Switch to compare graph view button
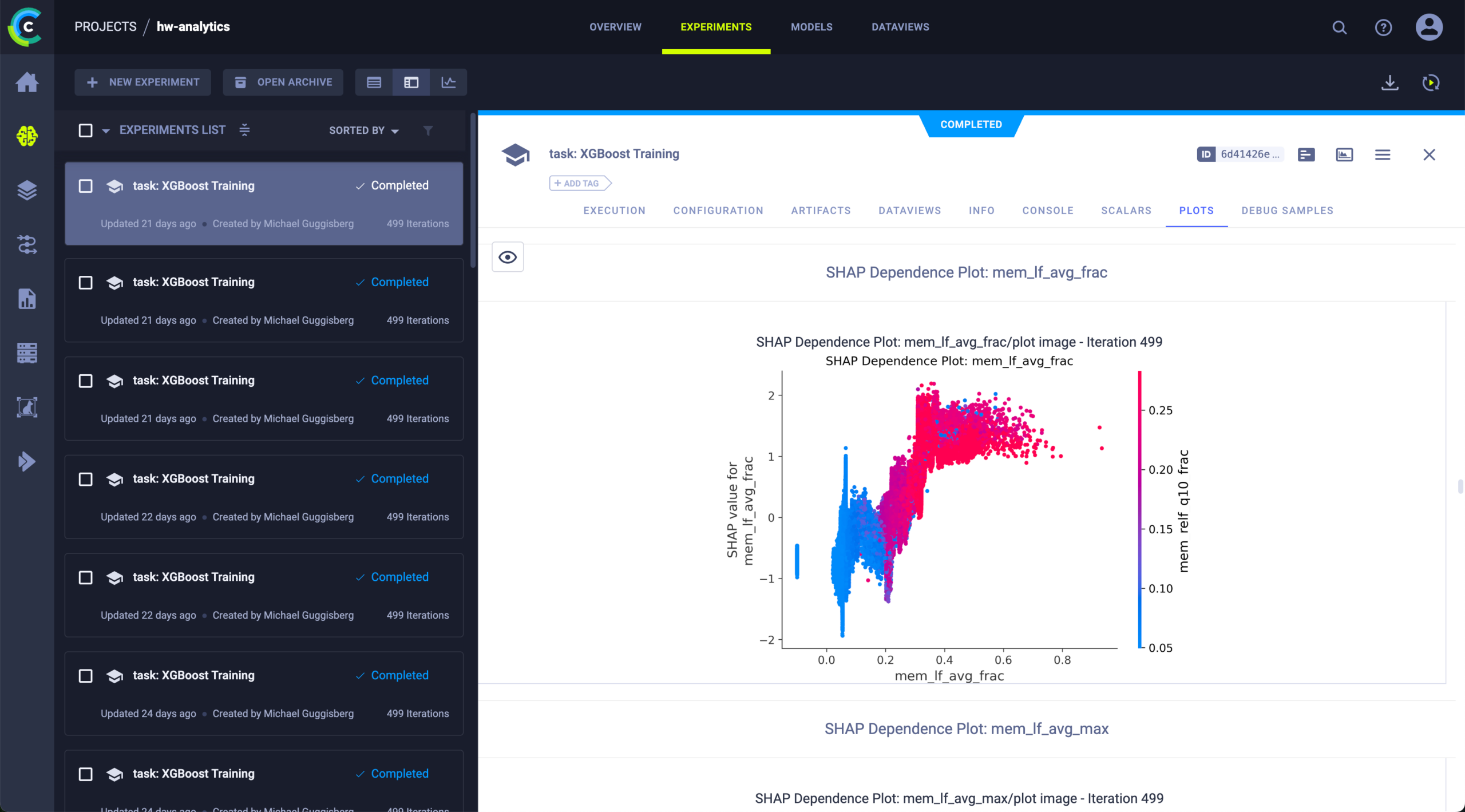This screenshot has width=1465, height=812. [x=449, y=82]
